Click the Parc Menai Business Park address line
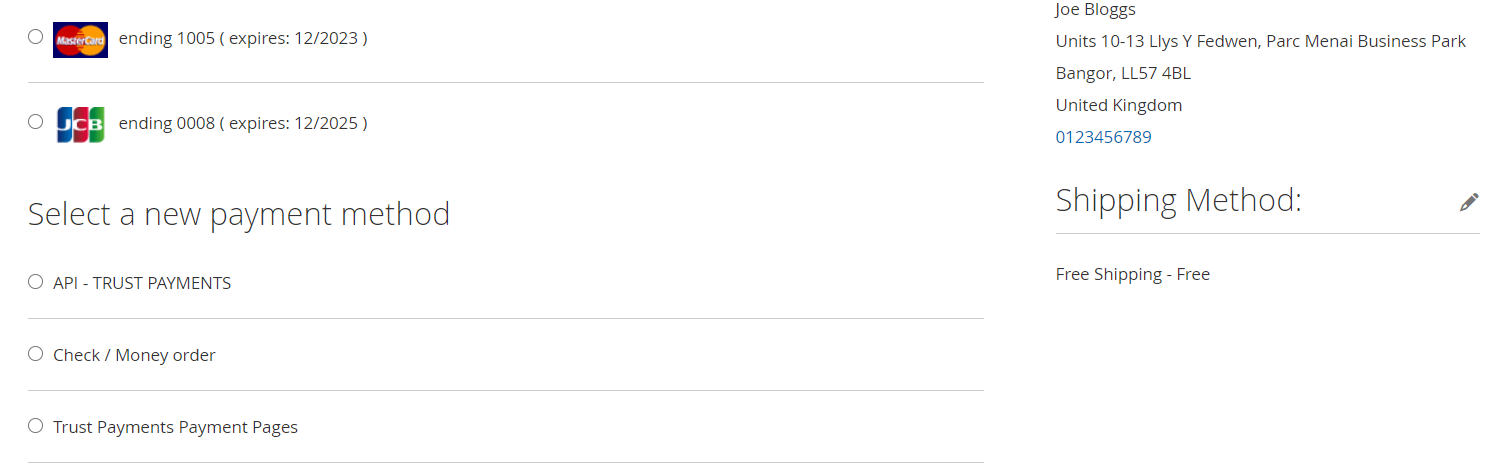 coord(1260,41)
